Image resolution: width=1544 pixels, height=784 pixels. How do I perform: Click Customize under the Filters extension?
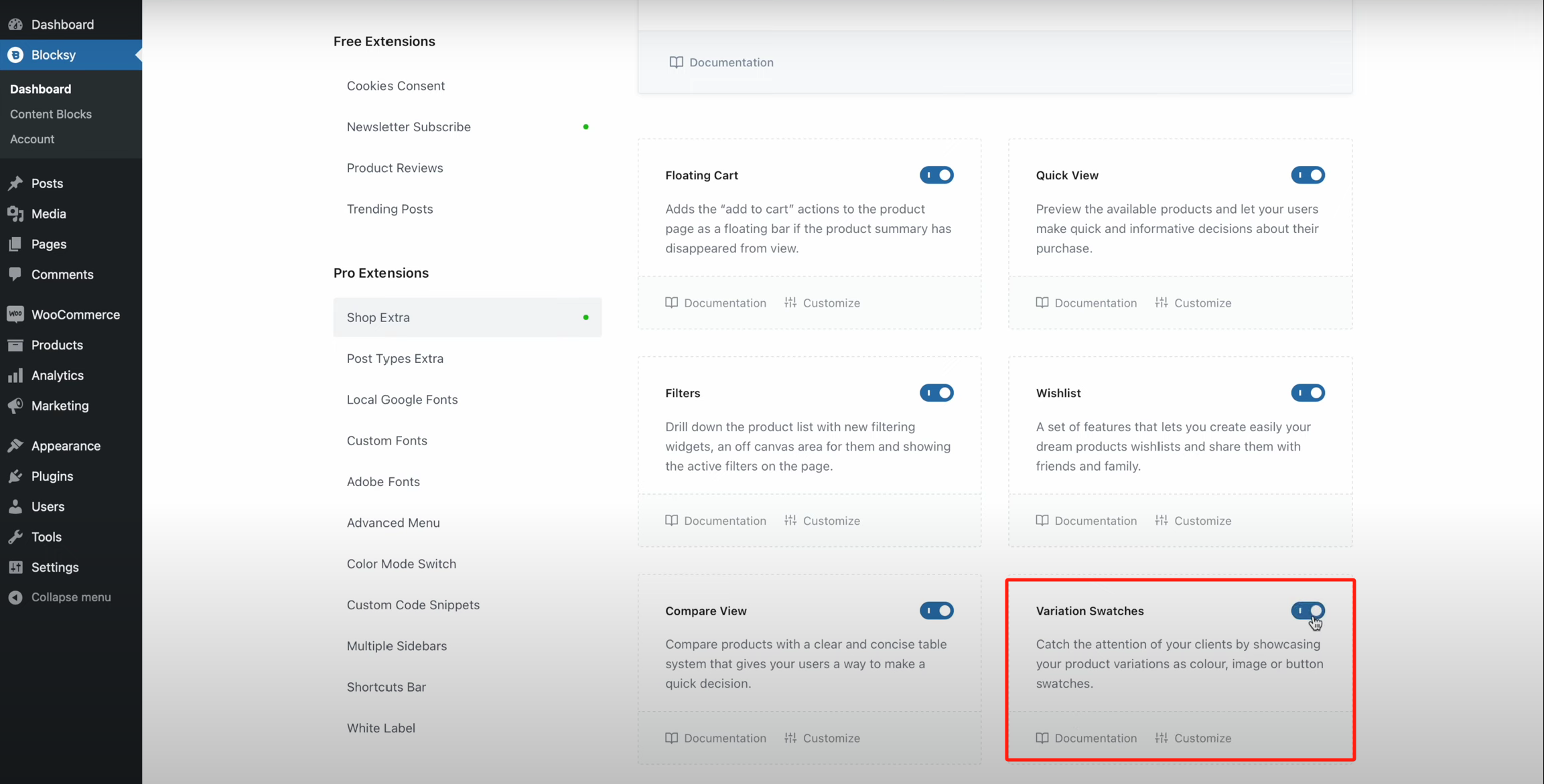822,520
